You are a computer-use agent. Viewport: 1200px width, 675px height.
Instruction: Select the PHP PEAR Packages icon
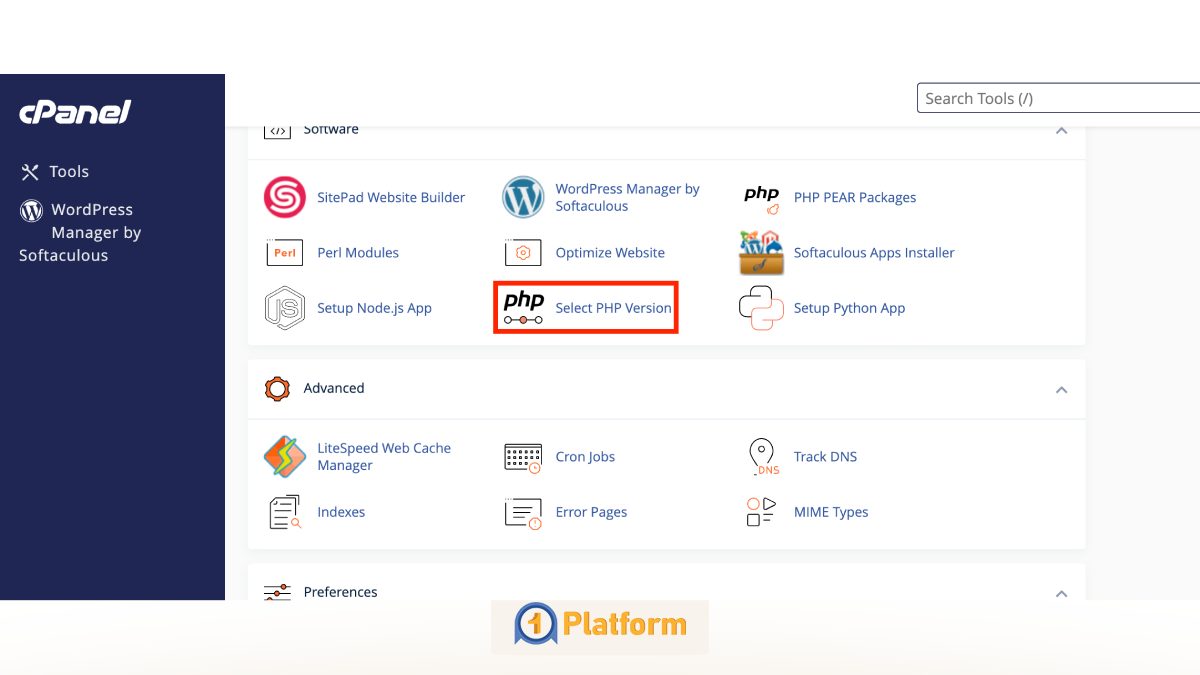point(760,197)
